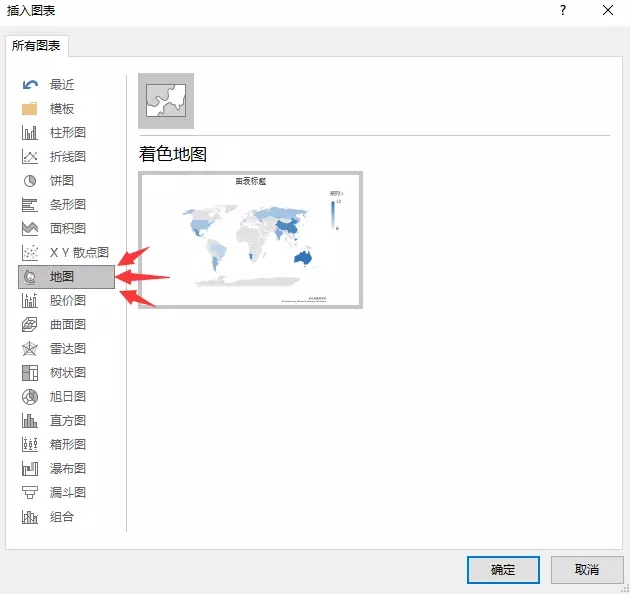
Task: Choose the 面积图 area chart icon
Action: (30, 229)
